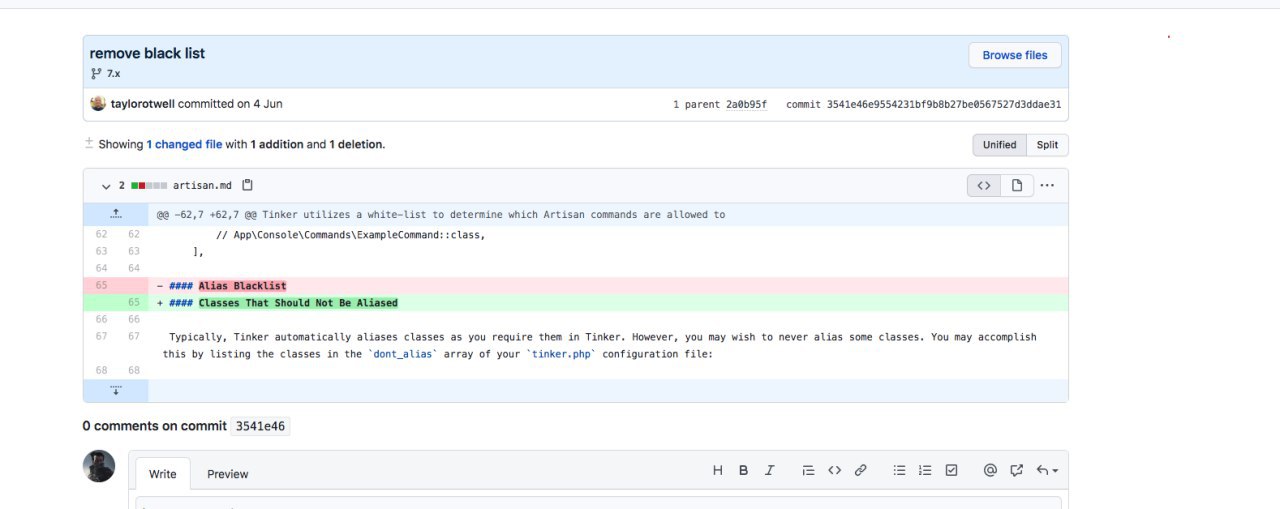The image size is (1280, 509).
Task: Select the Write tab in comment box
Action: [x=163, y=474]
